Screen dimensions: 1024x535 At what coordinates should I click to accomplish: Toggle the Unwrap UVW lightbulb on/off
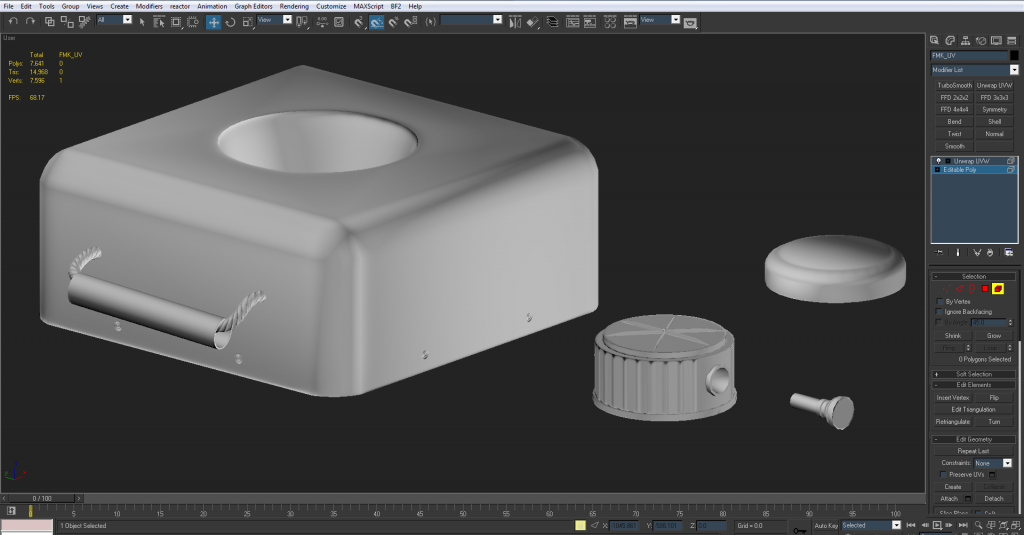coord(937,160)
